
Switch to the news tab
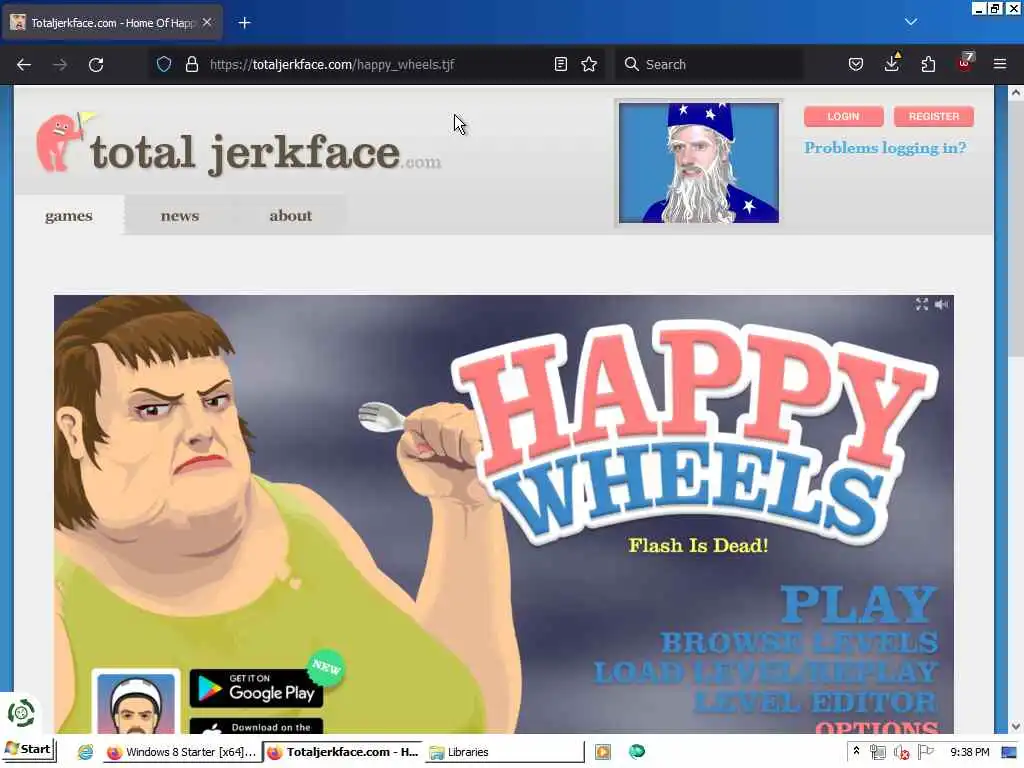coord(180,215)
